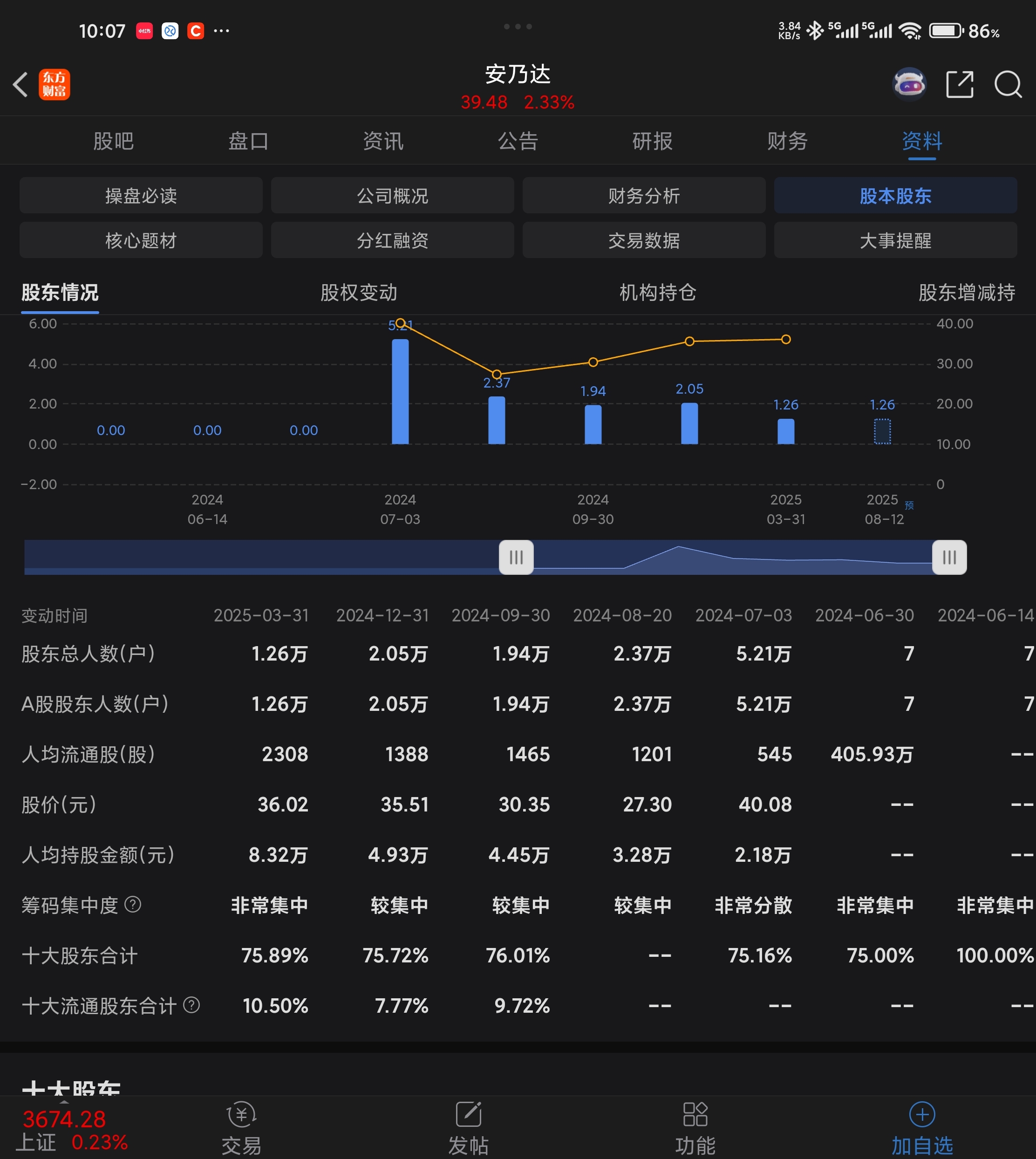Tap the 筹码集中度 help question icon
Screen dimensions: 1036x1159
tap(133, 905)
